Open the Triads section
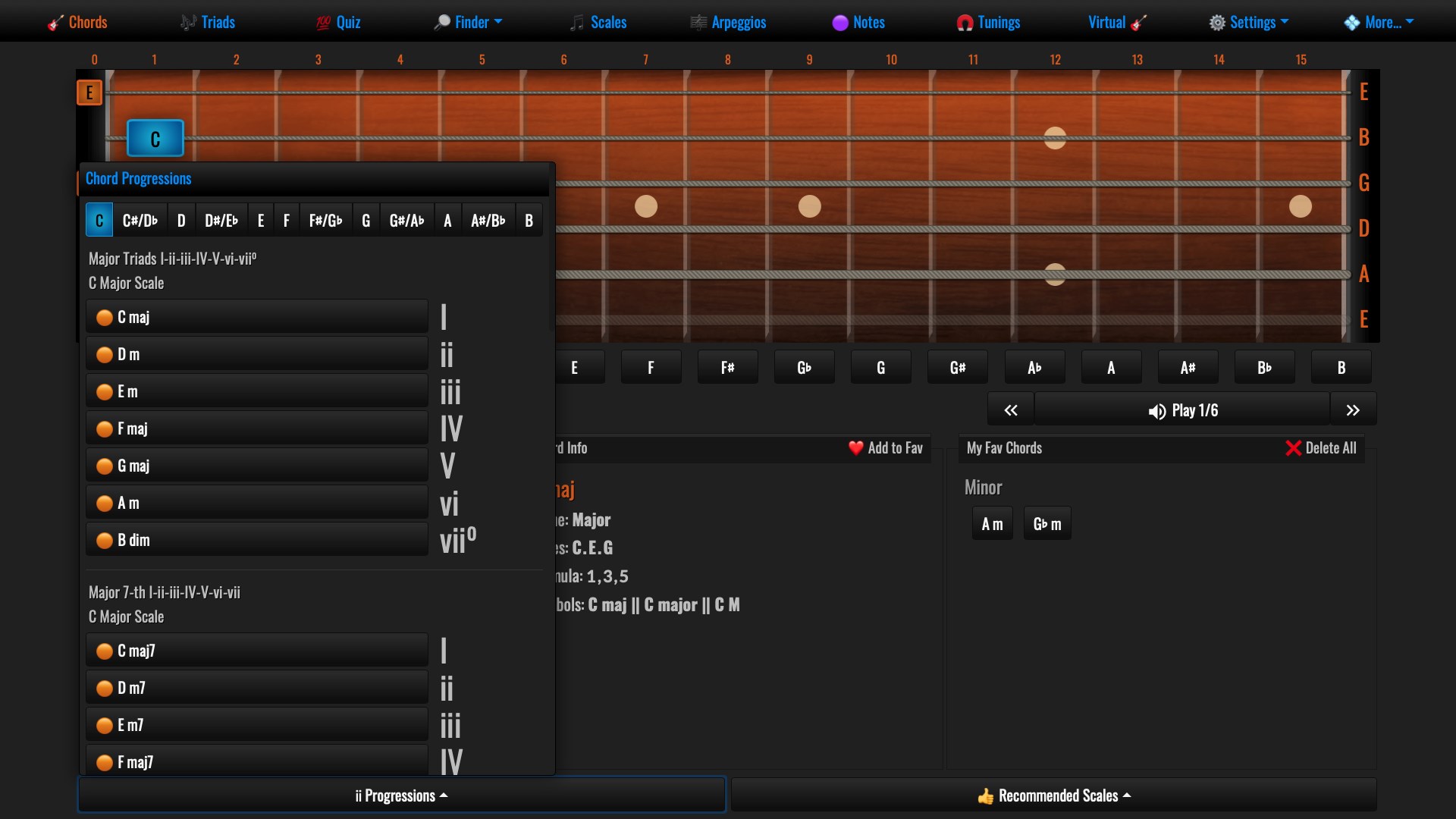The height and width of the screenshot is (819, 1456). (208, 22)
